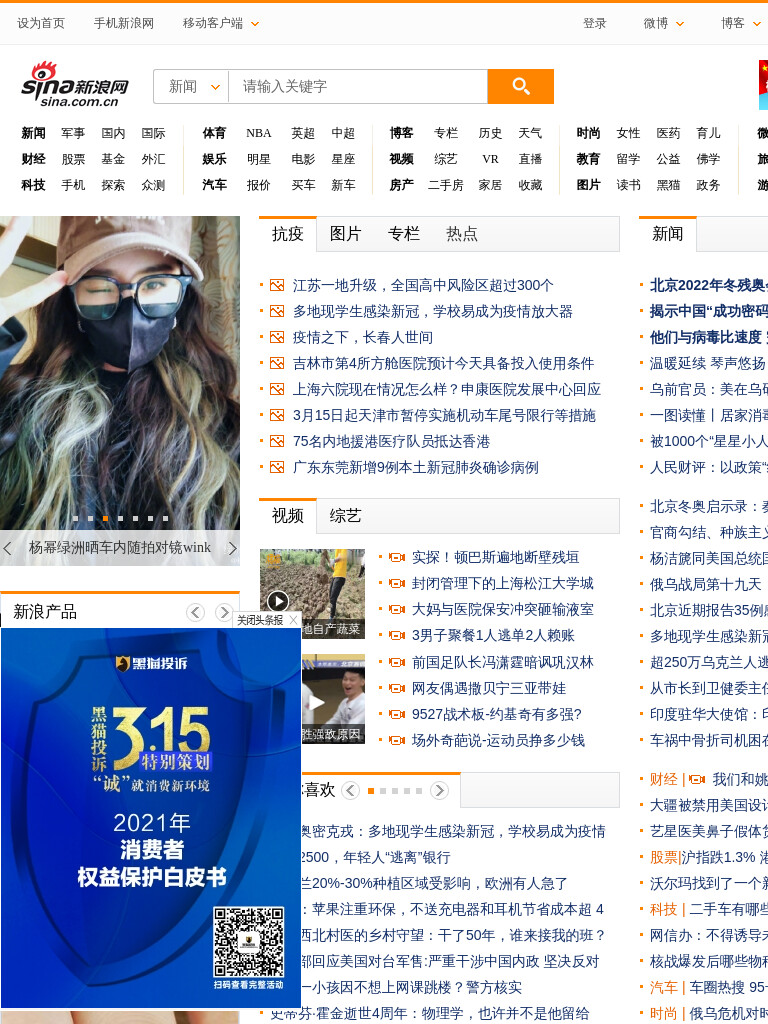Click the 设为首页 link

[41, 24]
